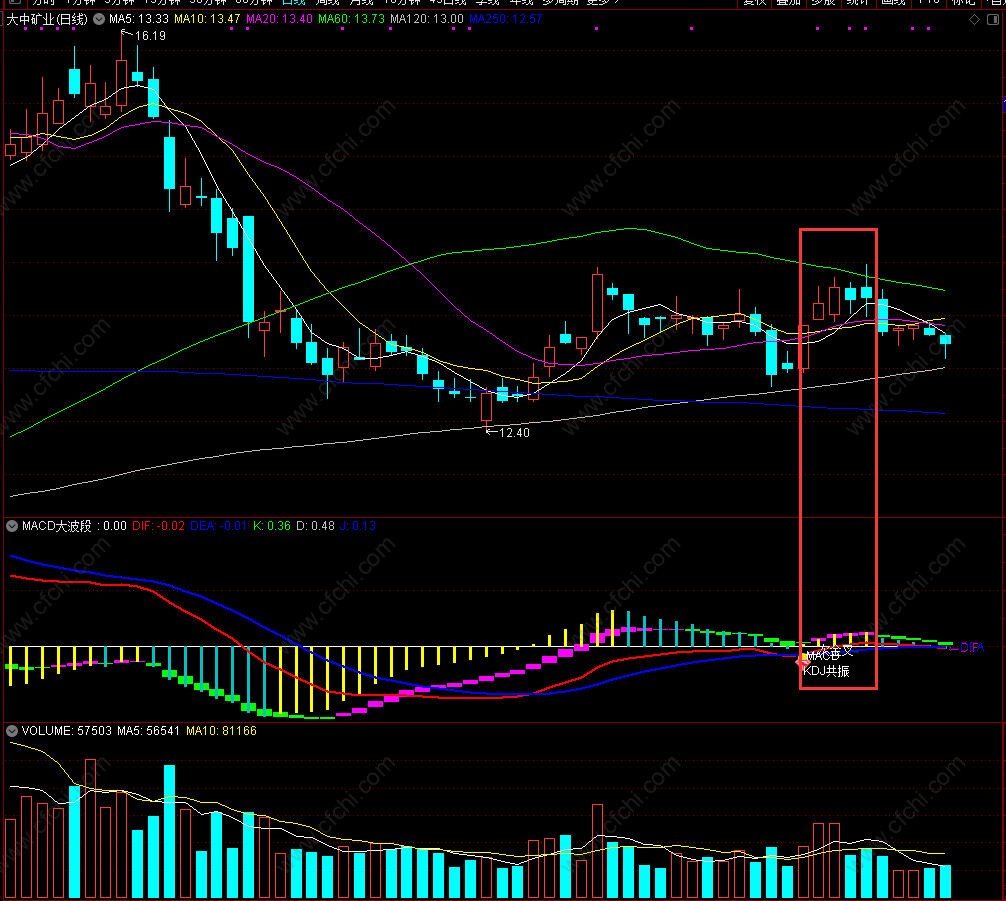Click the D: 0.48 value
Viewport: 1006px width, 901px height.
tap(315, 526)
